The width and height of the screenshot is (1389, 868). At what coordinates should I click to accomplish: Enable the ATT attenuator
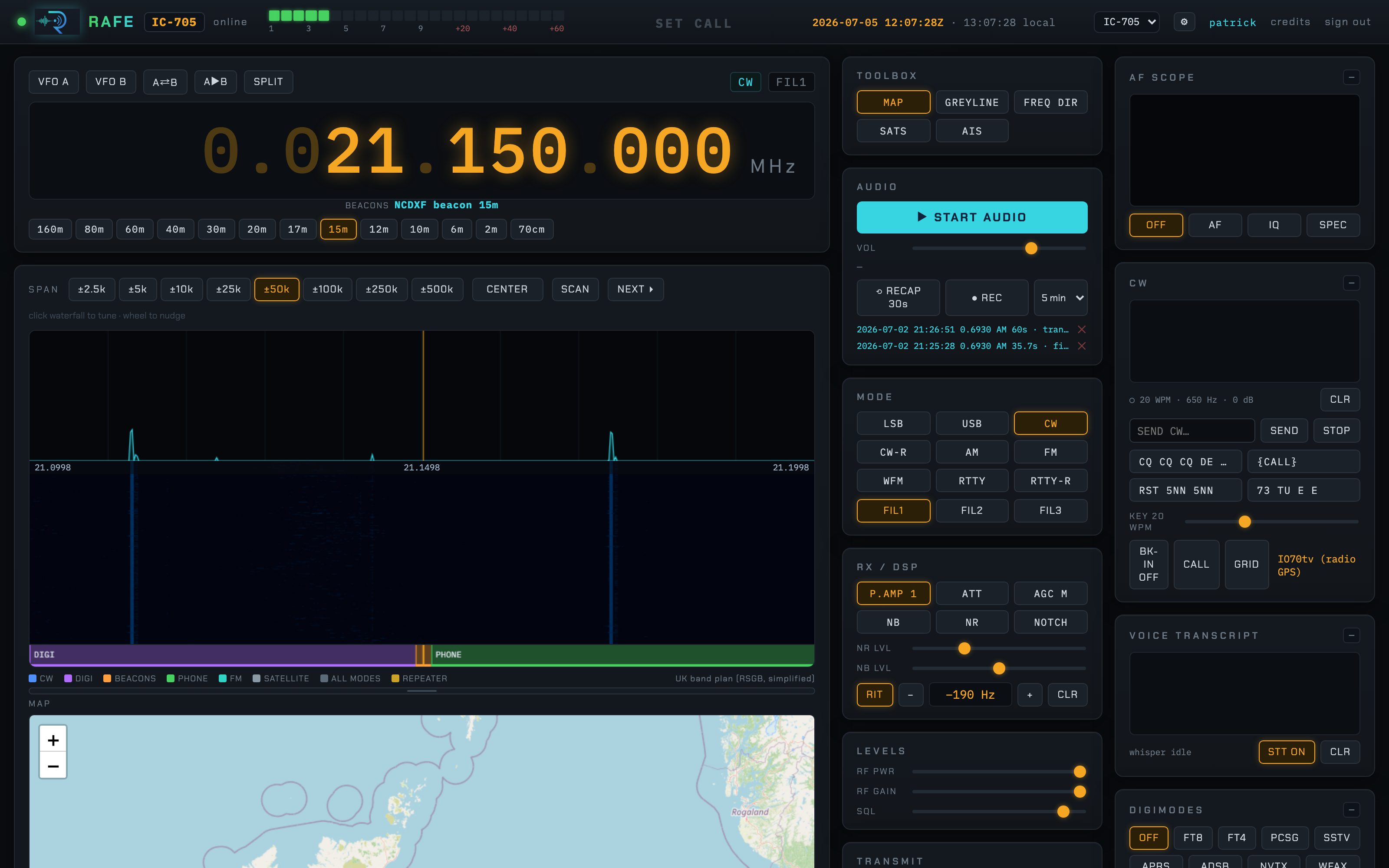point(972,594)
